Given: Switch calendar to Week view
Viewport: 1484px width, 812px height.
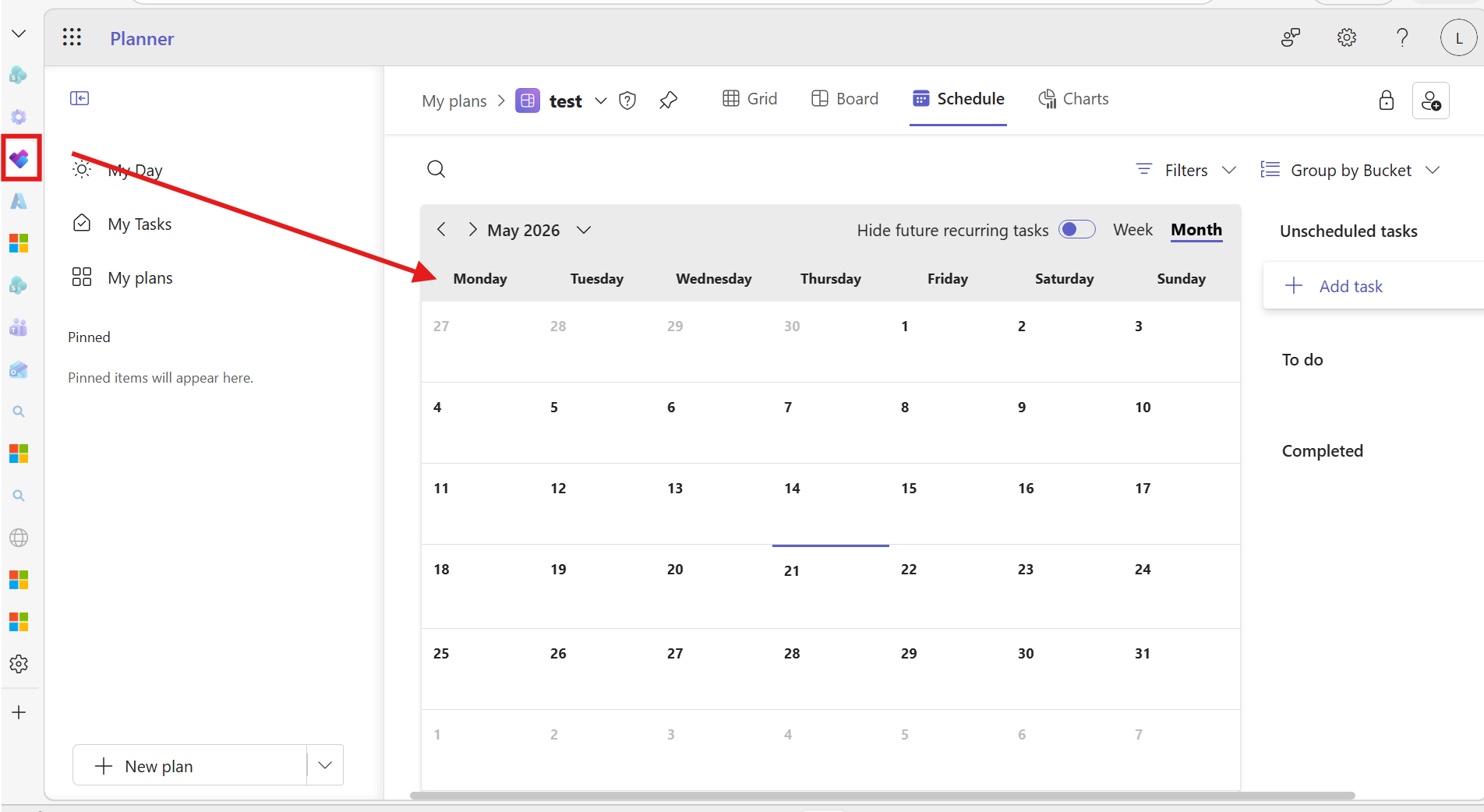Looking at the screenshot, I should pos(1132,230).
